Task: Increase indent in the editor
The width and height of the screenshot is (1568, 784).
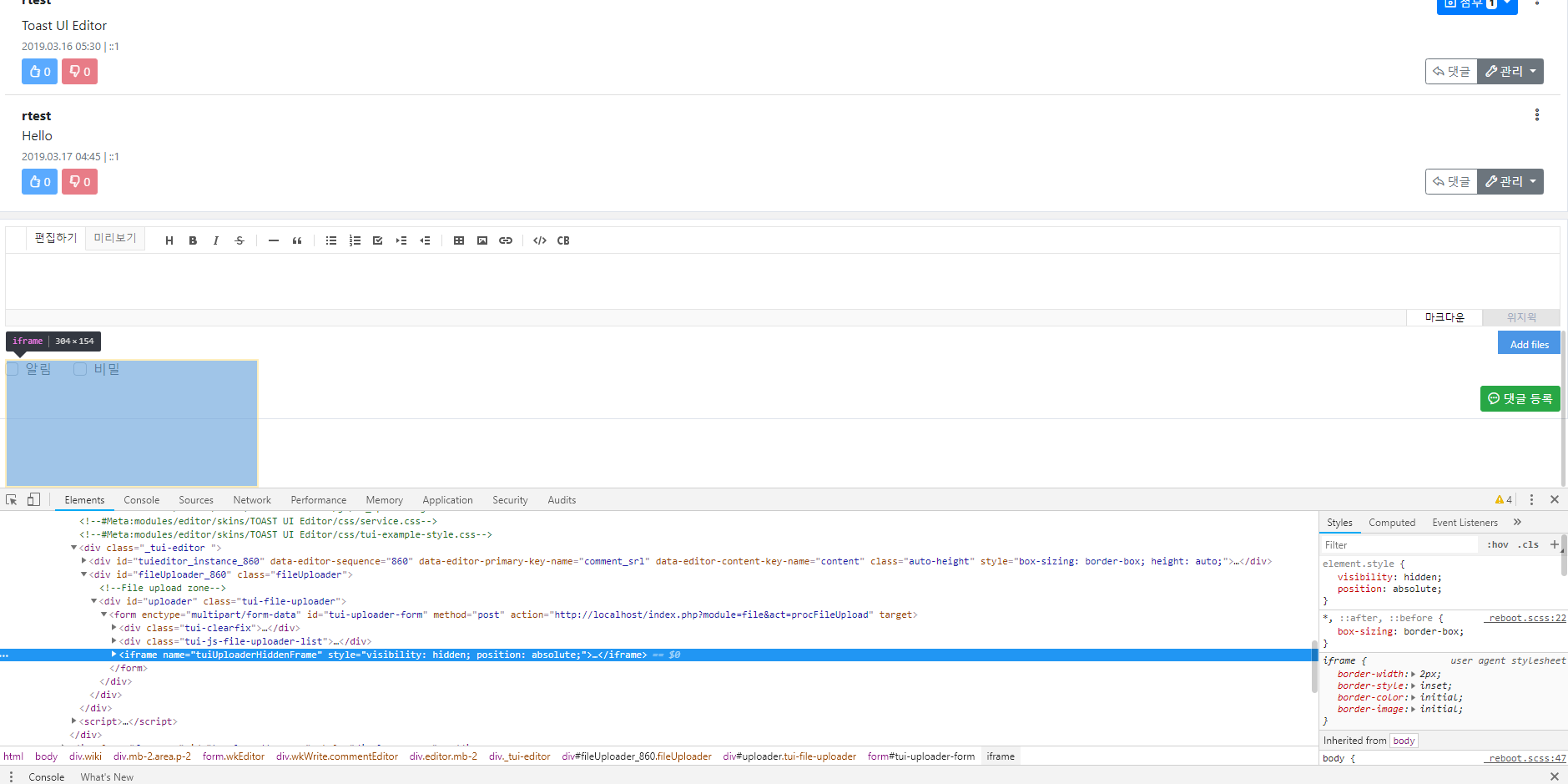Action: coord(401,240)
